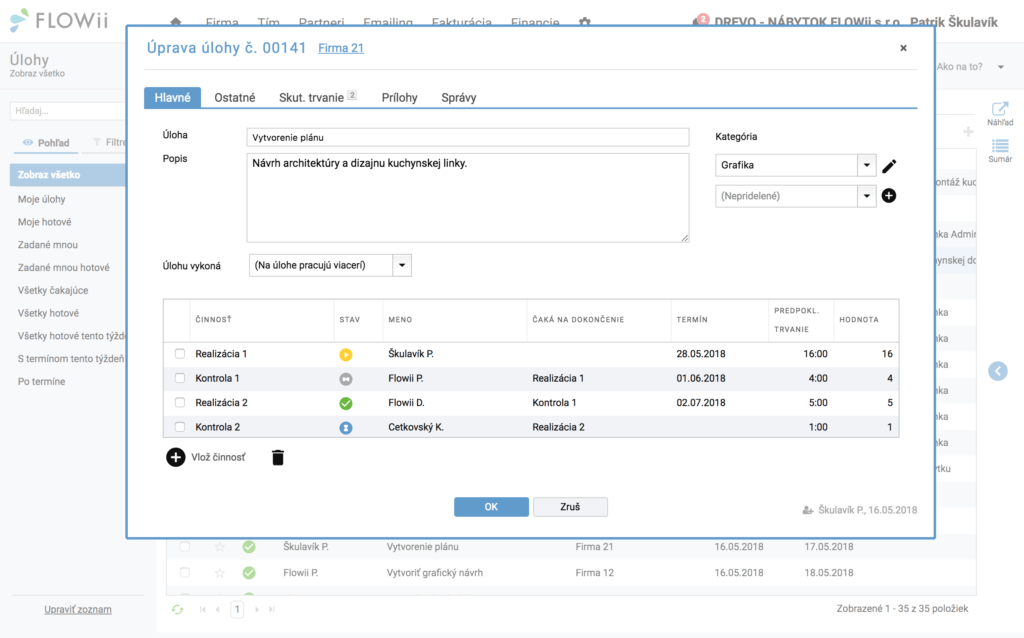Click the Hľadaj search field
The image size is (1024, 638).
pos(67,111)
